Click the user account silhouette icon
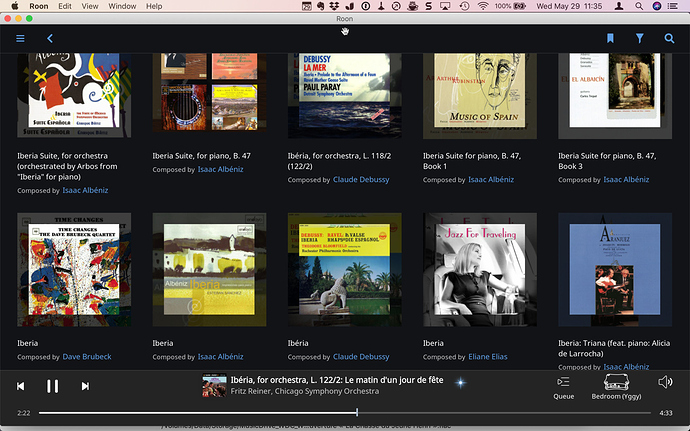The height and width of the screenshot is (431, 690). point(619,6)
